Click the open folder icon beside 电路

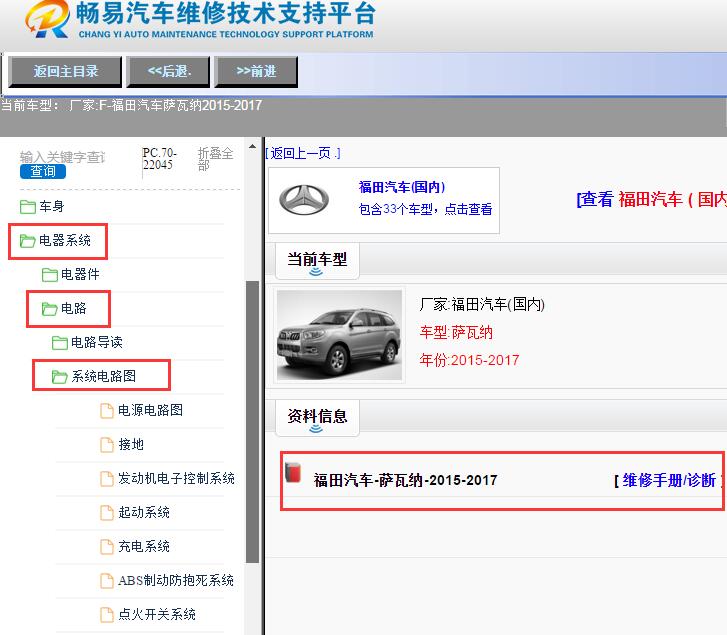pyautogui.click(x=49, y=309)
